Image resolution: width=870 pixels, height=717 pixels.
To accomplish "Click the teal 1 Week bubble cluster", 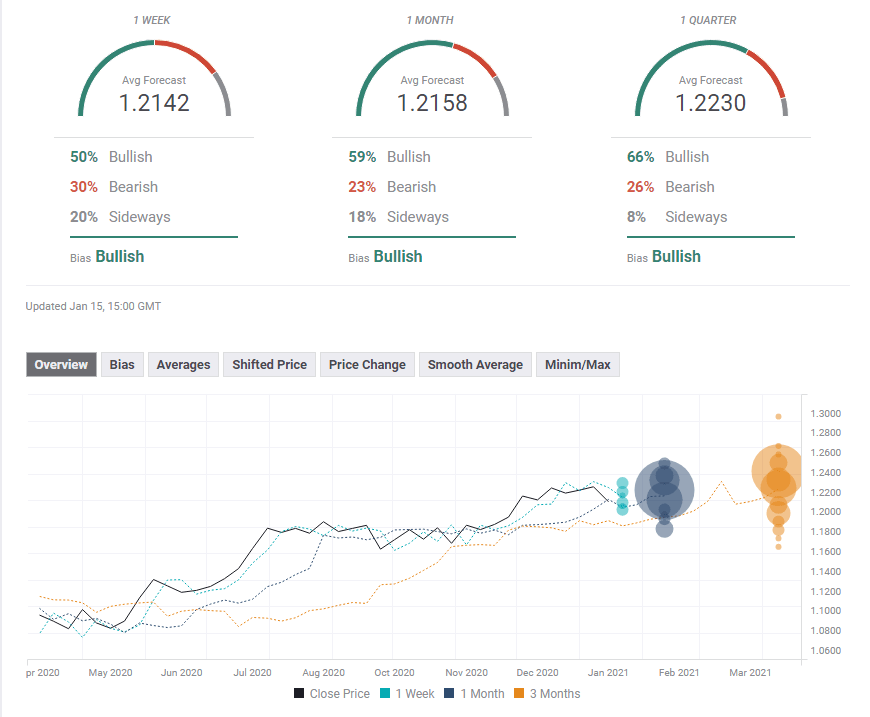I will [622, 495].
